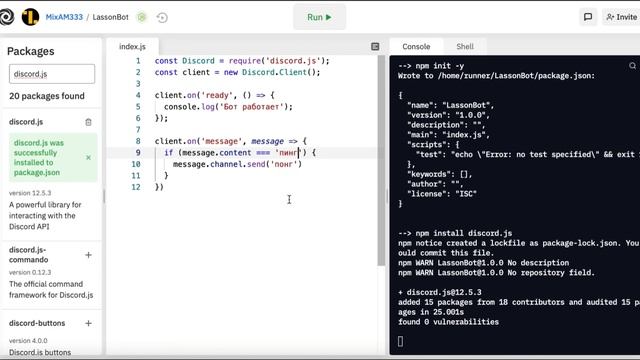The image size is (640, 360).
Task: Click 'version 0.12.3' label
Action: (x=30, y=272)
